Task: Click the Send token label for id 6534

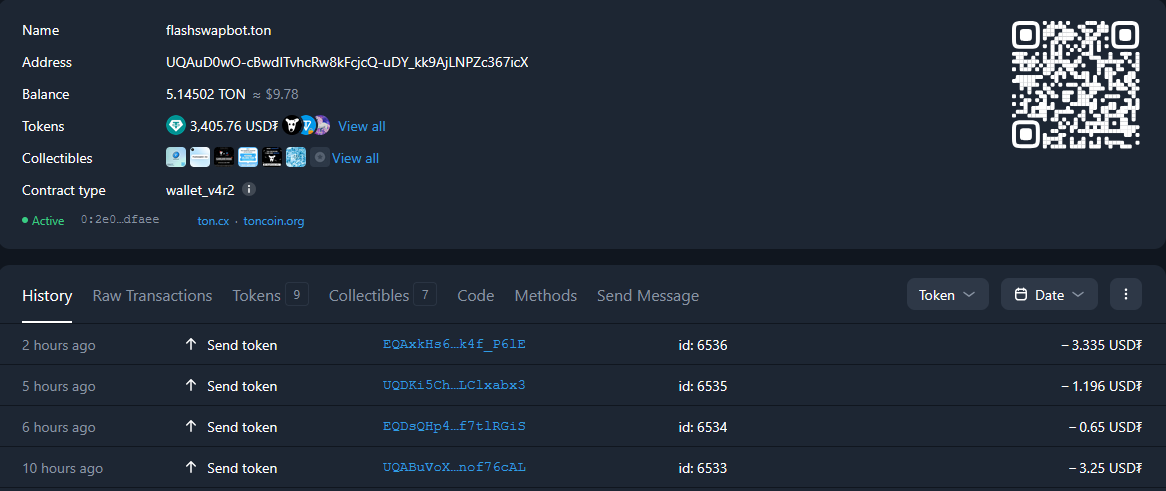Action: coord(242,427)
